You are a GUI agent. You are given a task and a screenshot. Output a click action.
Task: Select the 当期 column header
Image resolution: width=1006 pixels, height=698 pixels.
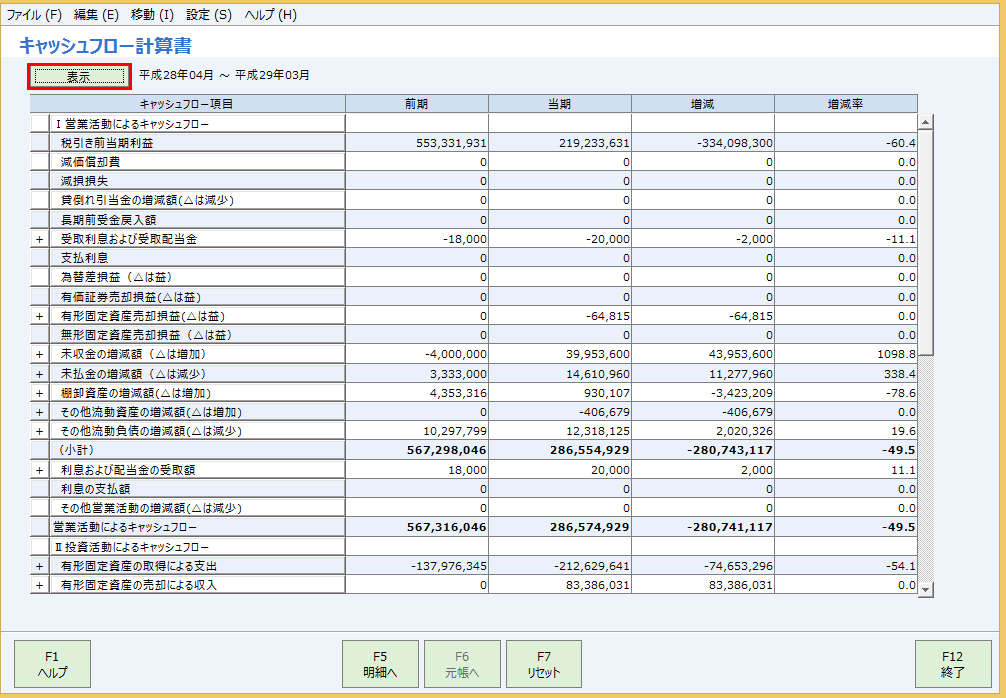coord(560,102)
